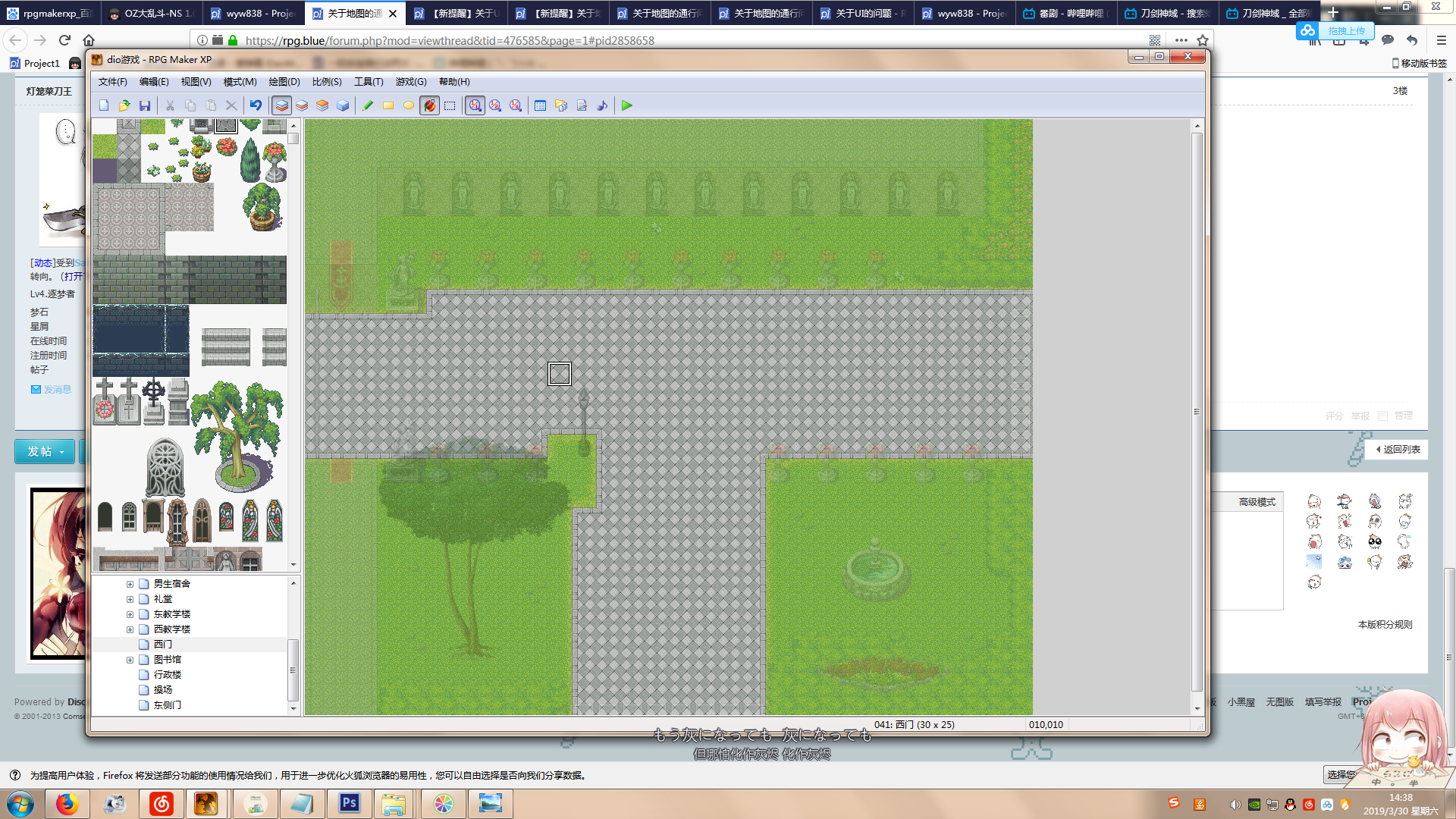Screen dimensions: 1456x819
Task: Select Layer 1 editing mode
Action: click(281, 105)
